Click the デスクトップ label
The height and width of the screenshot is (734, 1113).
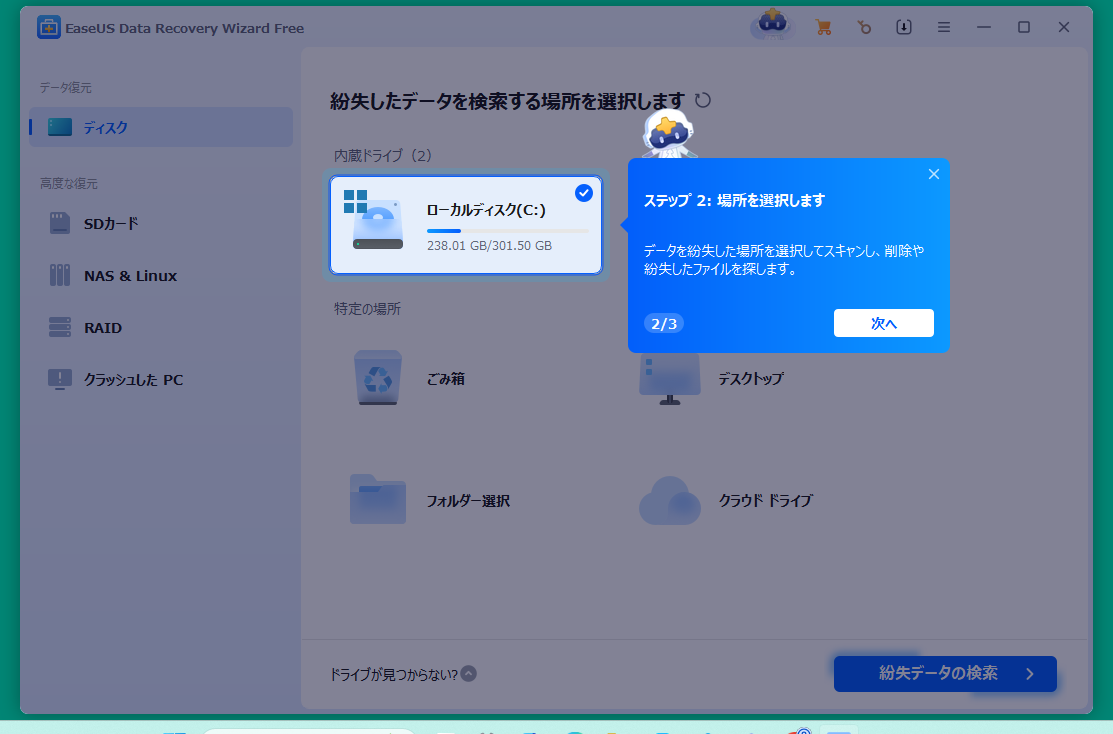(750, 379)
